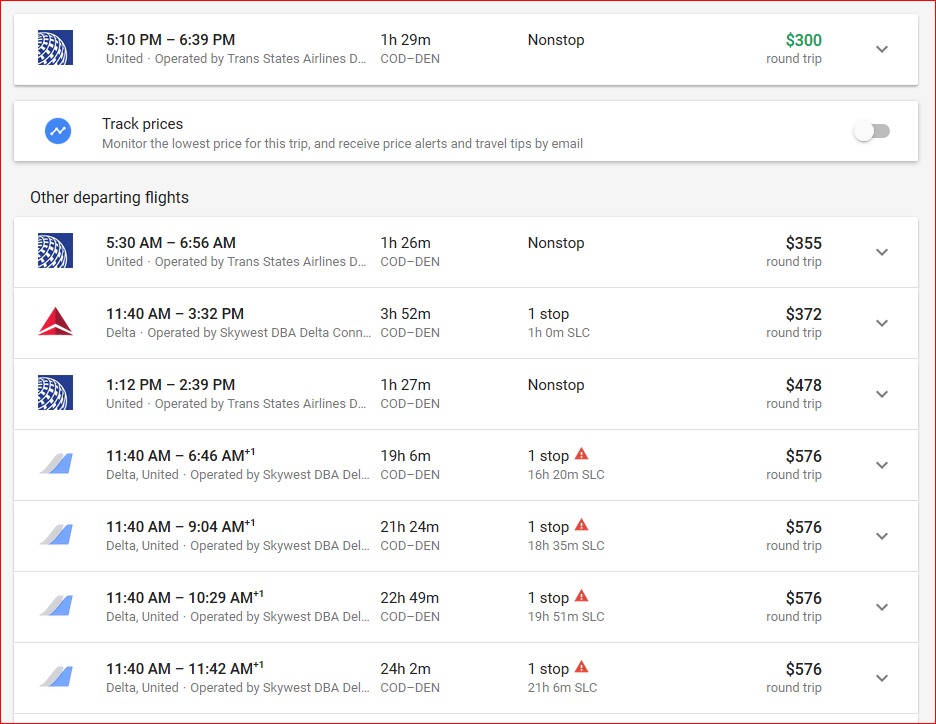Select the 5:10 PM – 6:39 PM flight

pyautogui.click(x=171, y=40)
